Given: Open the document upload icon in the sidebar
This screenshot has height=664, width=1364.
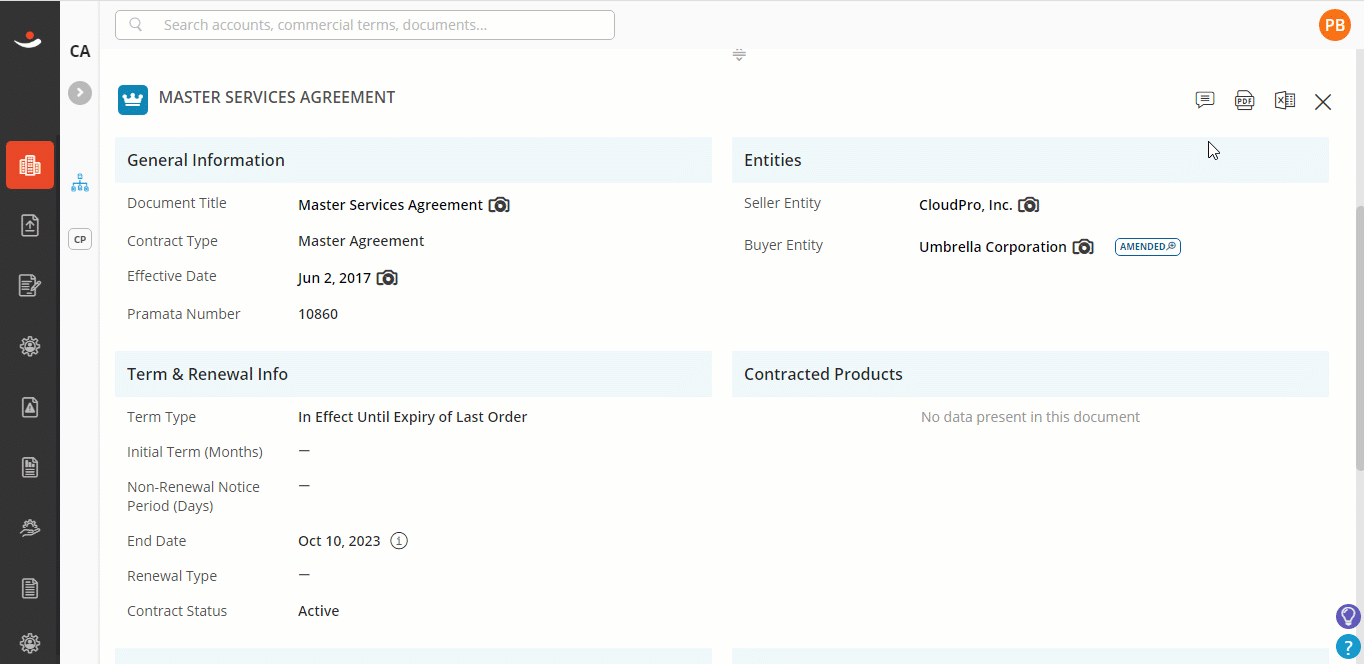Looking at the screenshot, I should (x=30, y=226).
